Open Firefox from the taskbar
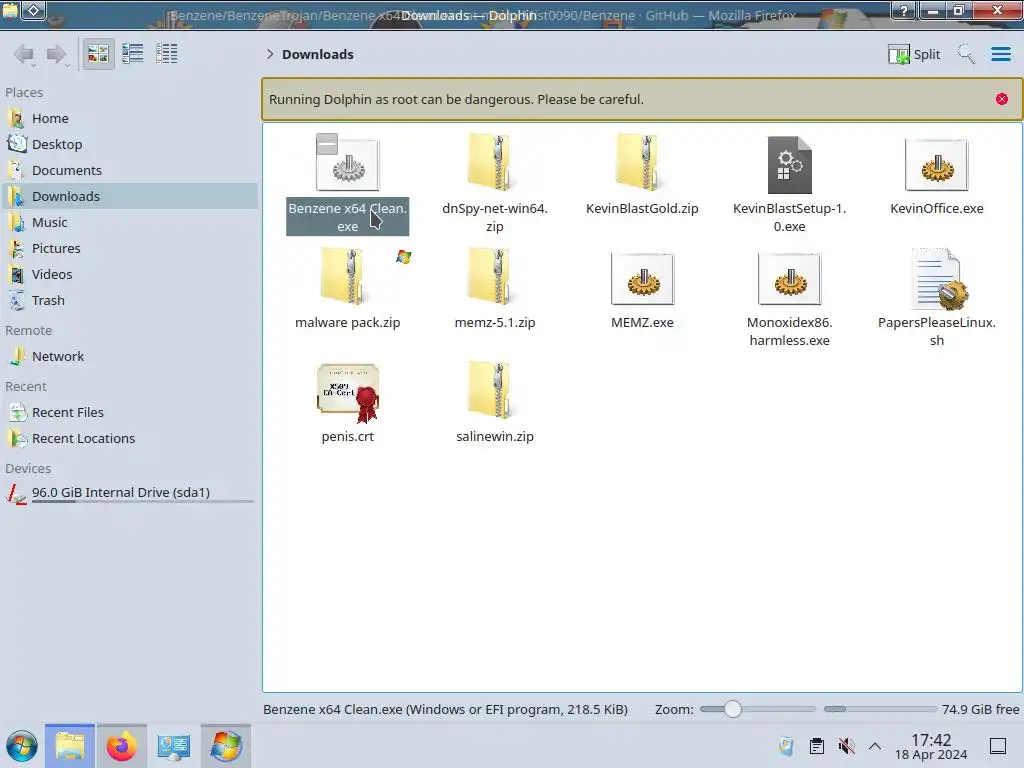 121,746
